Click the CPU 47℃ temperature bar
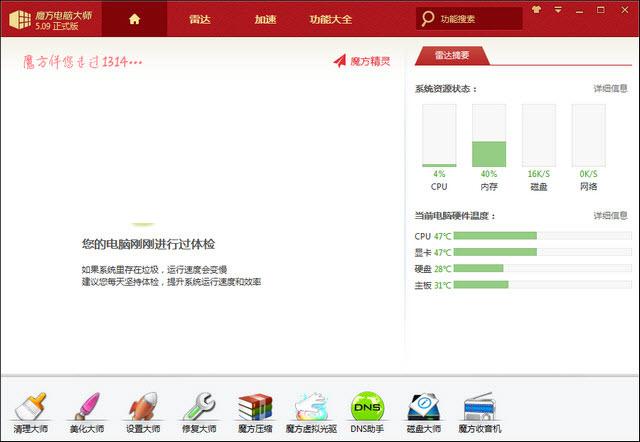Image resolution: width=640 pixels, height=442 pixels. pos(542,236)
